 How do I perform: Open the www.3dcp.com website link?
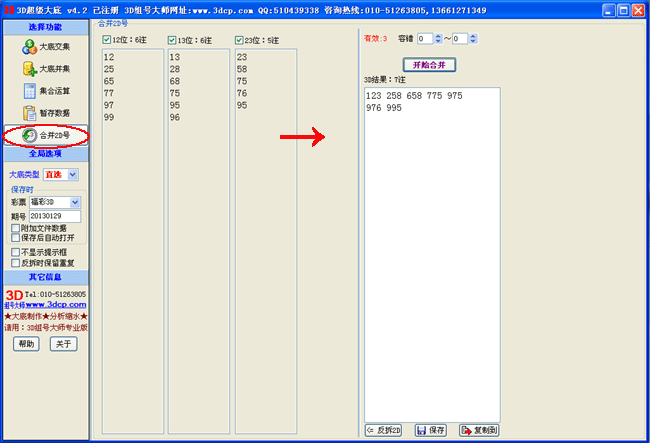tap(55, 304)
